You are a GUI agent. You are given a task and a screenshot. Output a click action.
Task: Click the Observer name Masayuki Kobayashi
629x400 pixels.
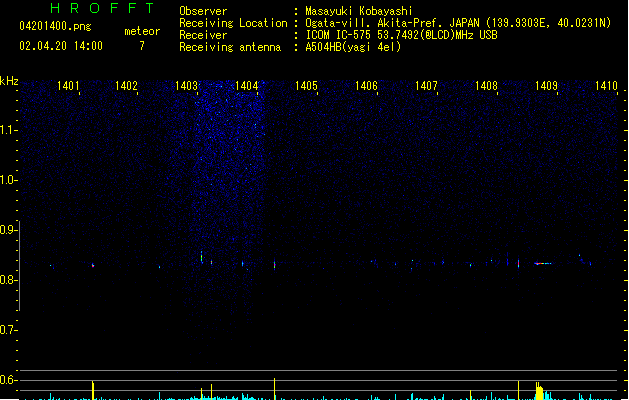coord(359,11)
